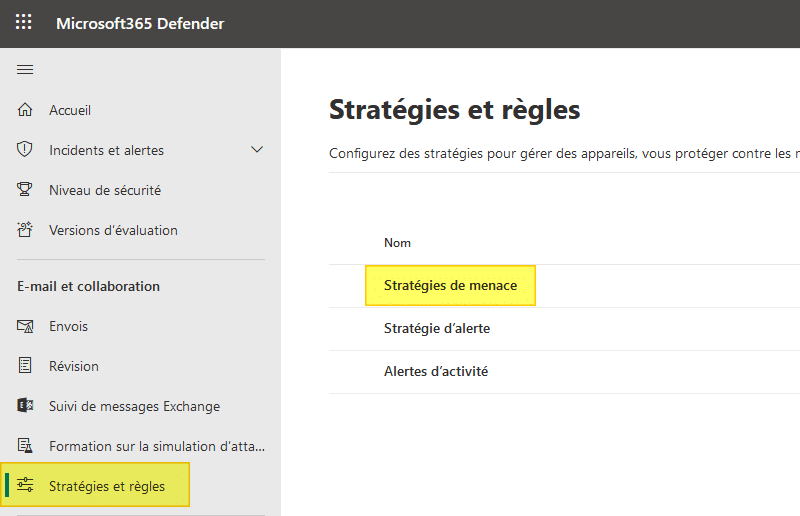Click the Stratégies et règles sliders icon
Screen dimensions: 800x516
click(26, 486)
